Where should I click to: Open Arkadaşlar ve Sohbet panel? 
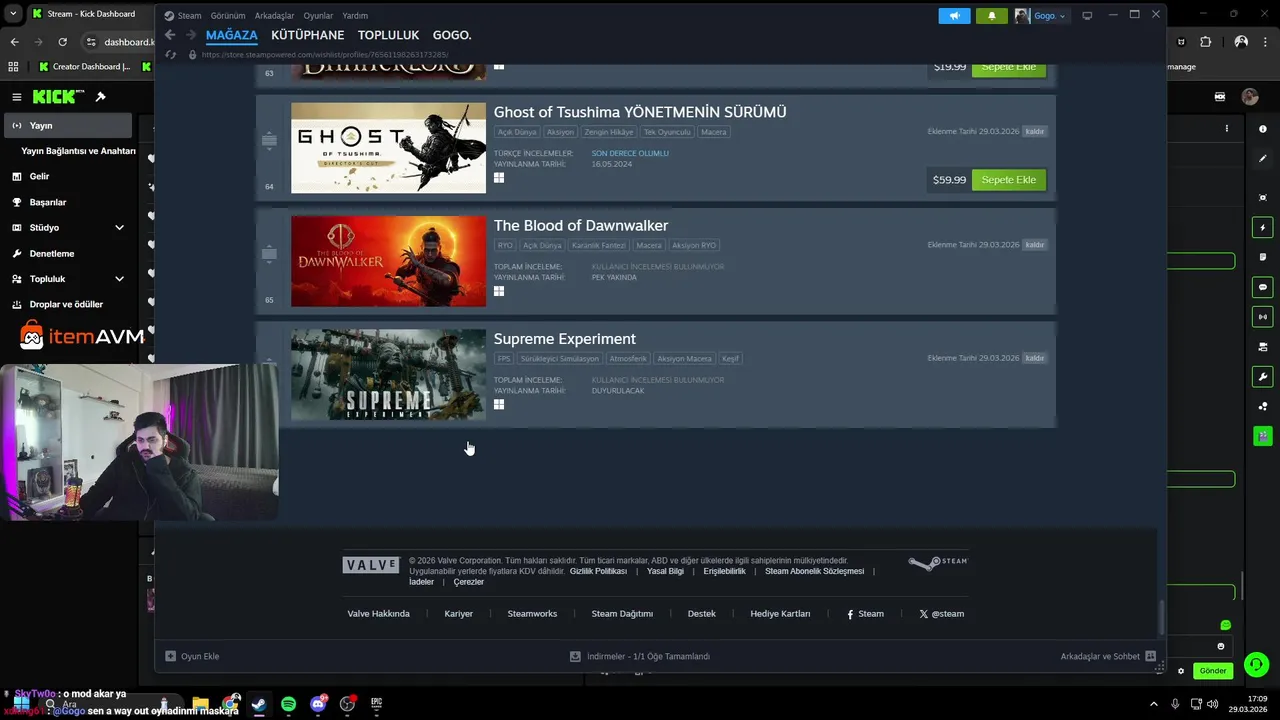point(1108,657)
